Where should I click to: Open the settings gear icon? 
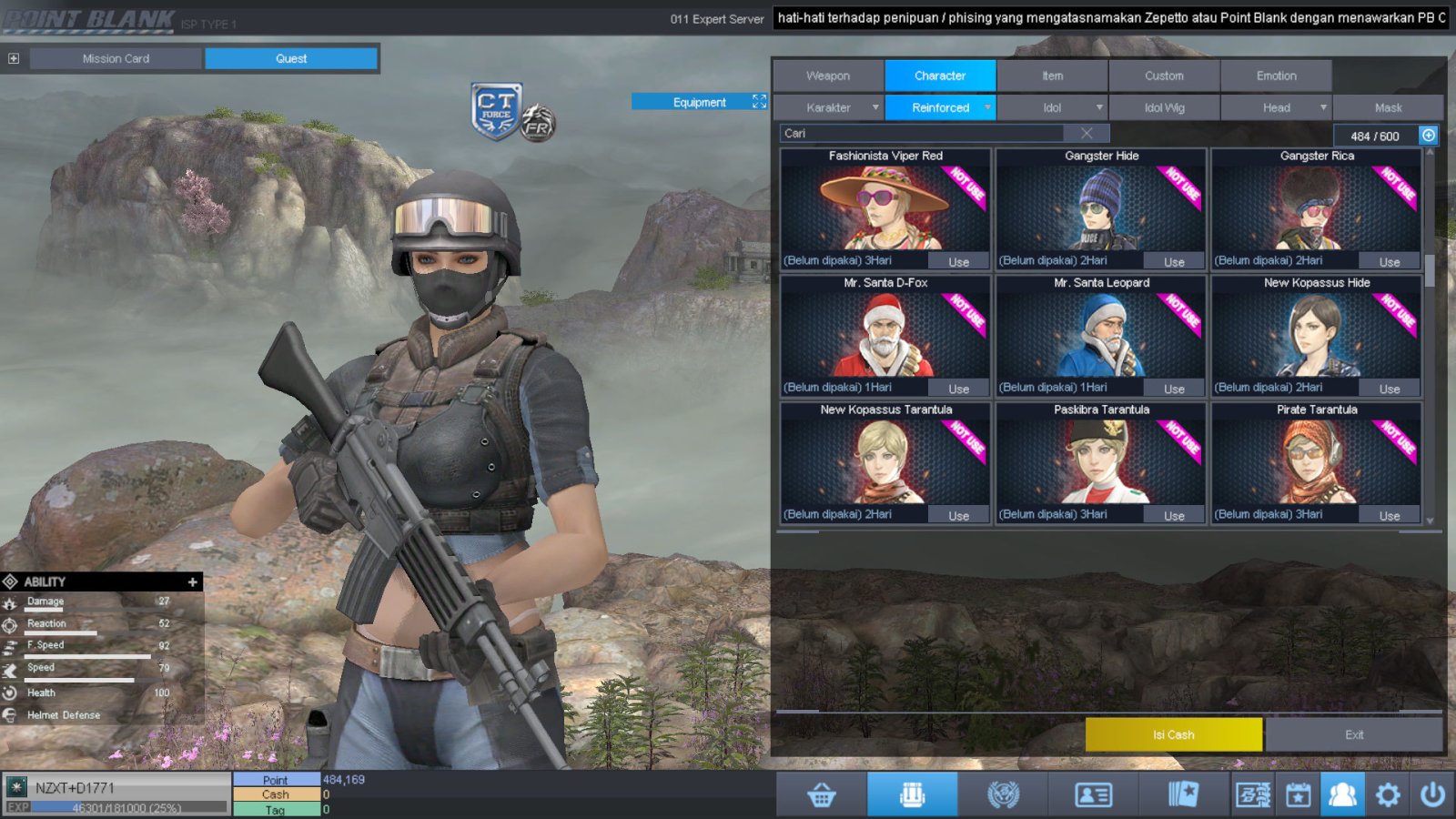tap(1388, 795)
